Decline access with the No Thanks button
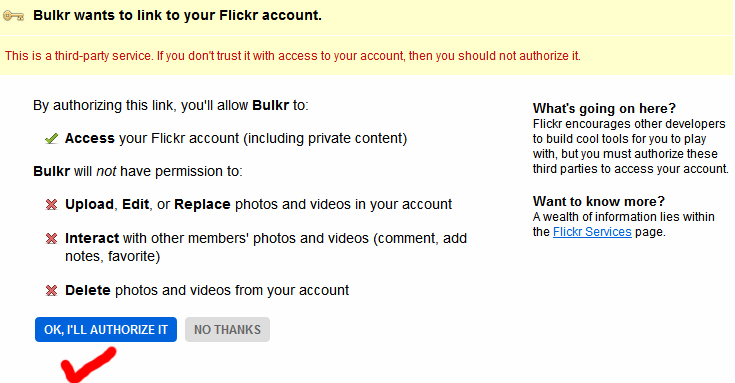This screenshot has height=383, width=735. coord(227,330)
